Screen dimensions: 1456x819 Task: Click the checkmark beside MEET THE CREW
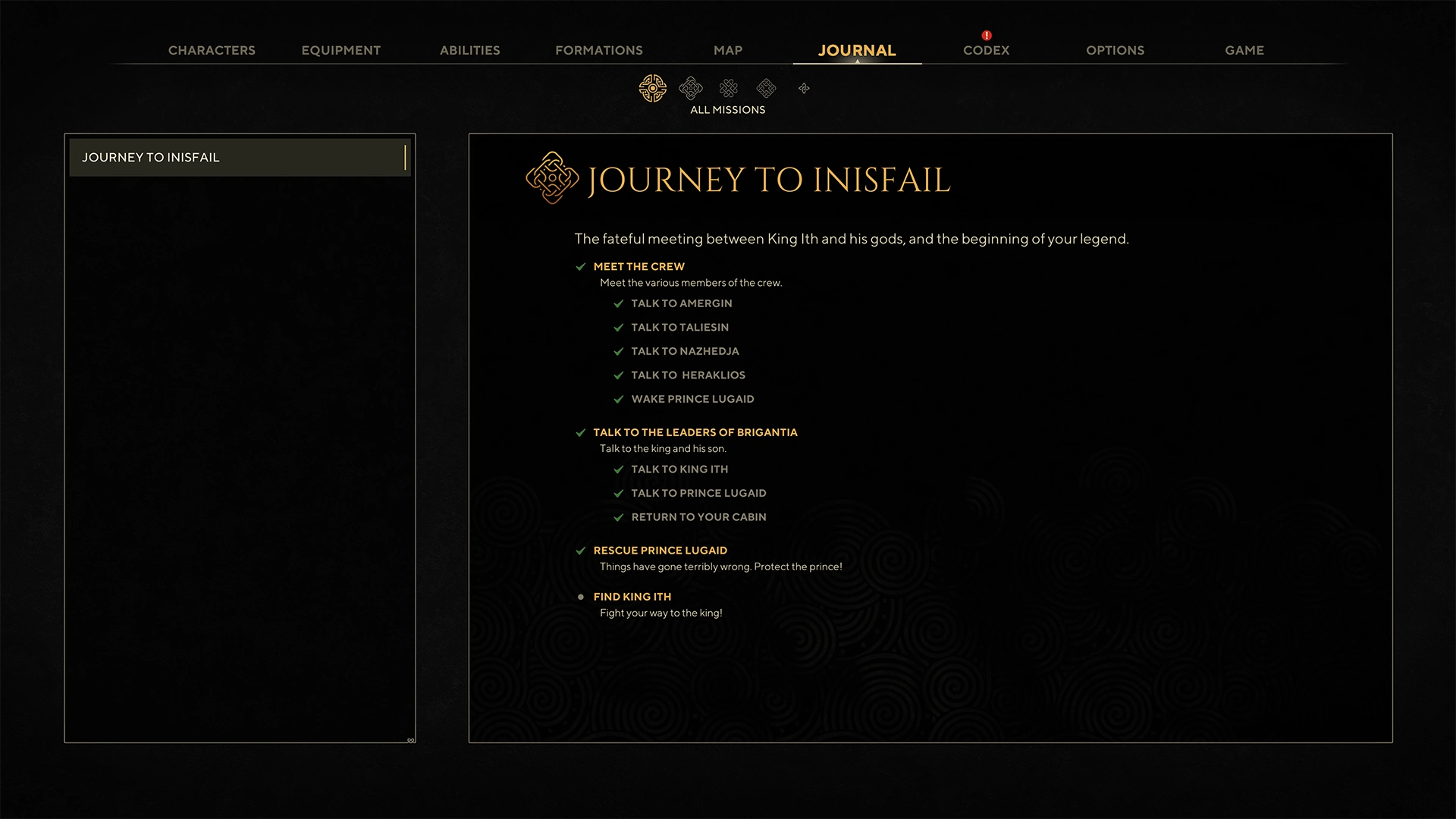tap(581, 267)
